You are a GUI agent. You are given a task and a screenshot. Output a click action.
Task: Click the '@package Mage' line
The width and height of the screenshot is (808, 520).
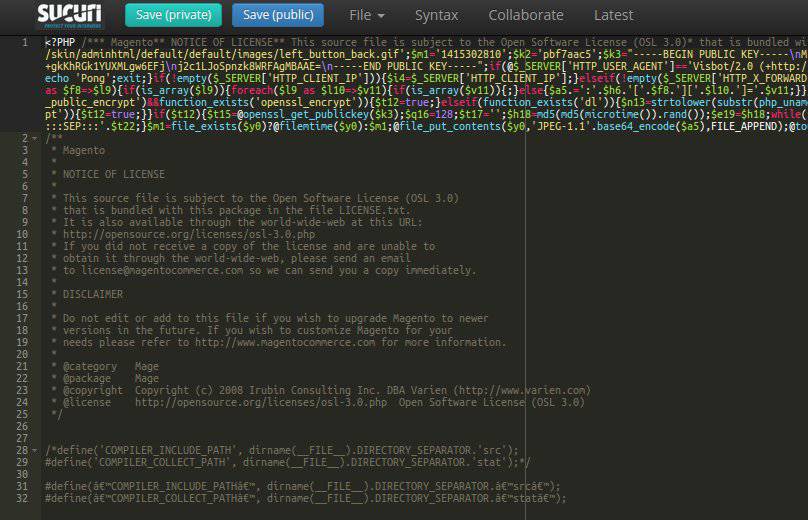coord(105,378)
